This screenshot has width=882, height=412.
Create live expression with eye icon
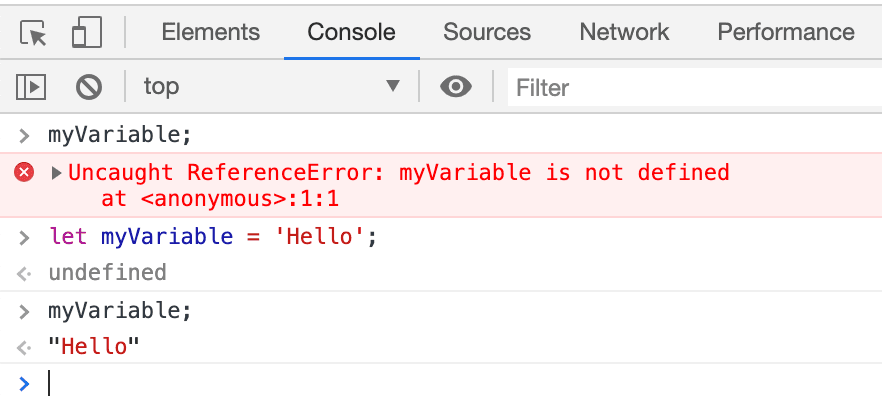pyautogui.click(x=456, y=87)
